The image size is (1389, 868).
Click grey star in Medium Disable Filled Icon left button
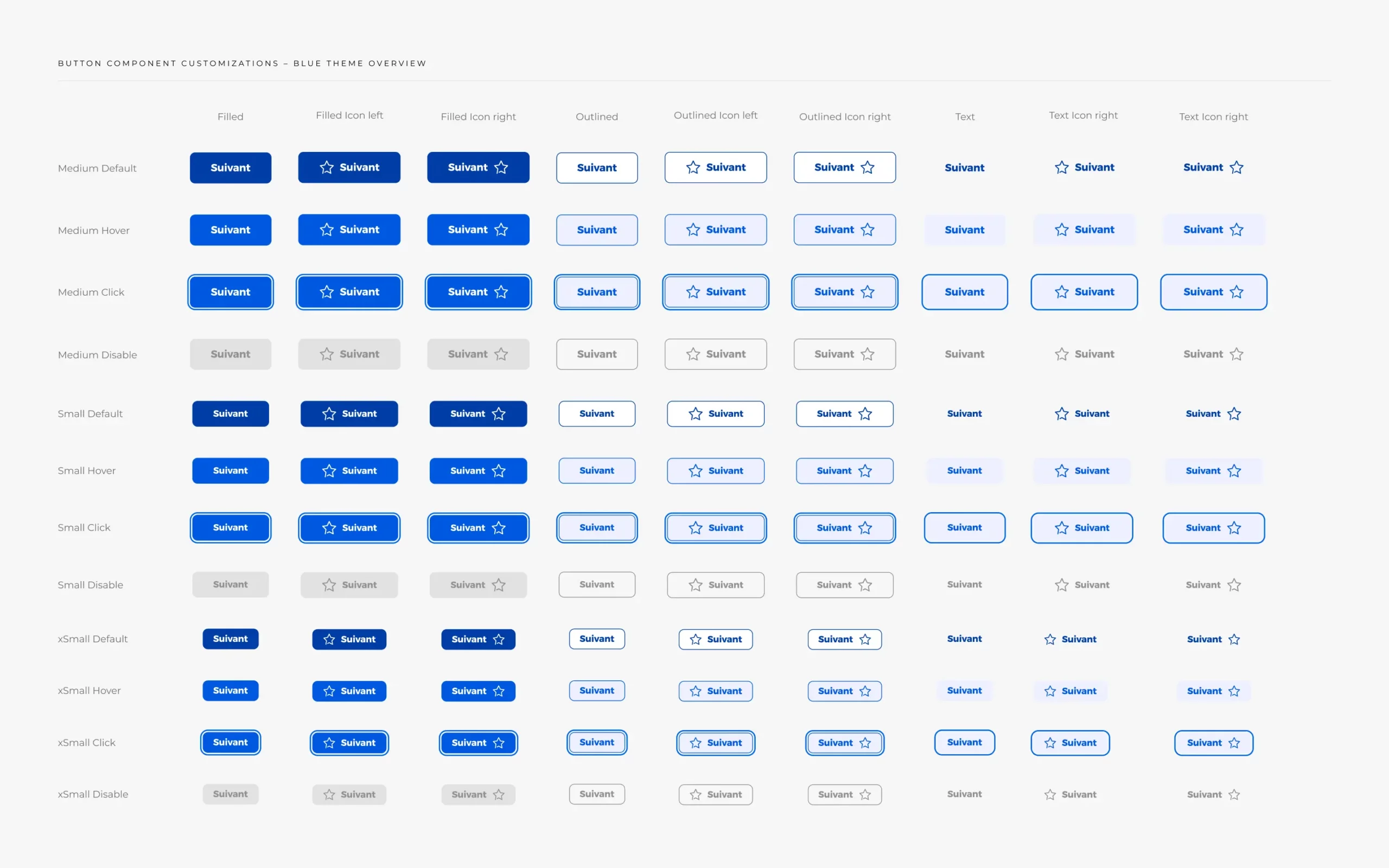pos(327,354)
